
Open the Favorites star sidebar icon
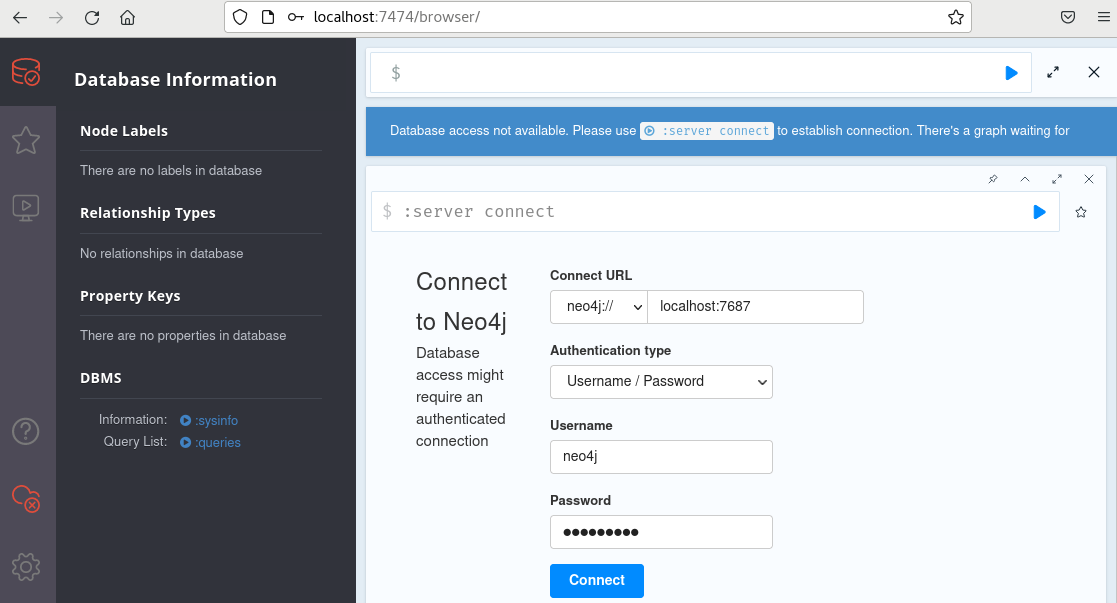point(26,140)
